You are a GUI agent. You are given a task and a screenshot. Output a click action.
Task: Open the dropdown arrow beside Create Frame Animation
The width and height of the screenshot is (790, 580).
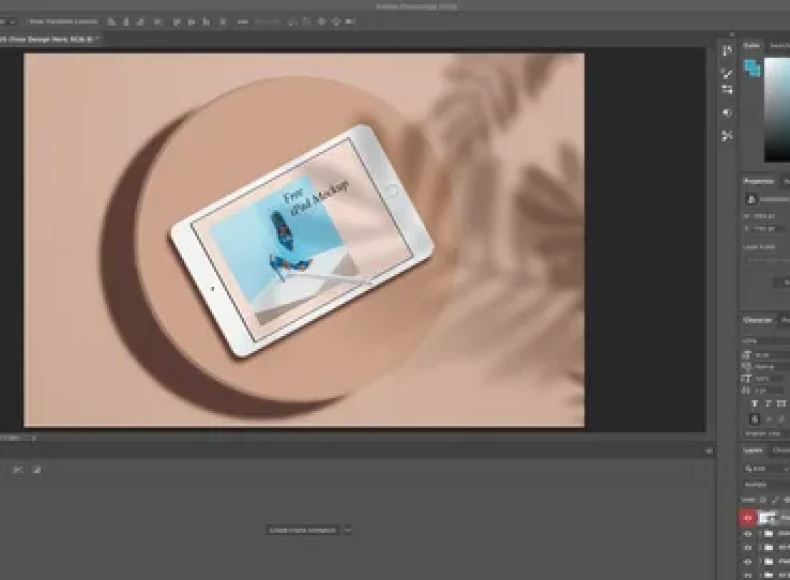(348, 530)
